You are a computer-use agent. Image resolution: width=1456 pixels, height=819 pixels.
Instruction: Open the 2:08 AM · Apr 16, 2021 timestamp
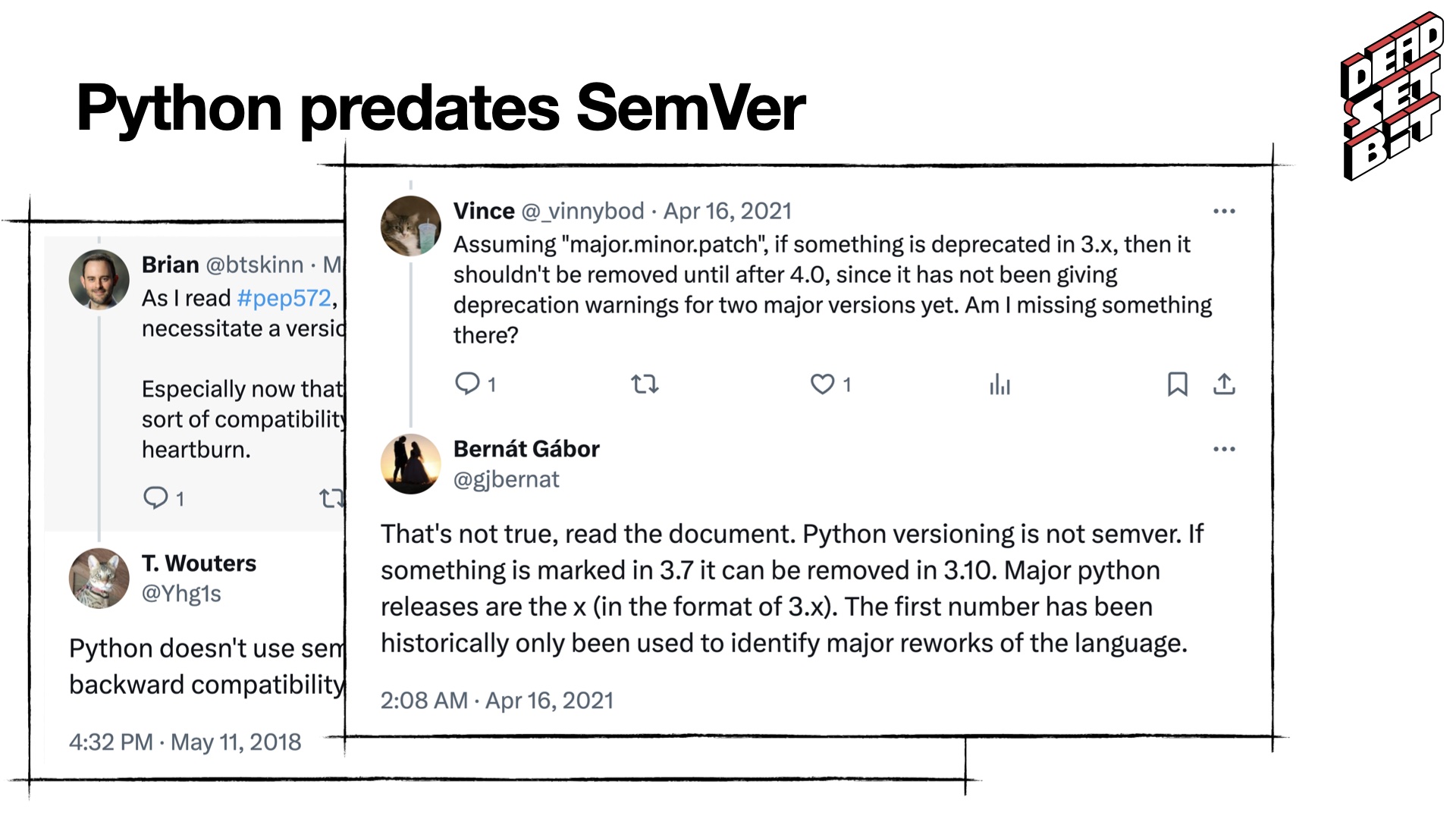point(497,700)
